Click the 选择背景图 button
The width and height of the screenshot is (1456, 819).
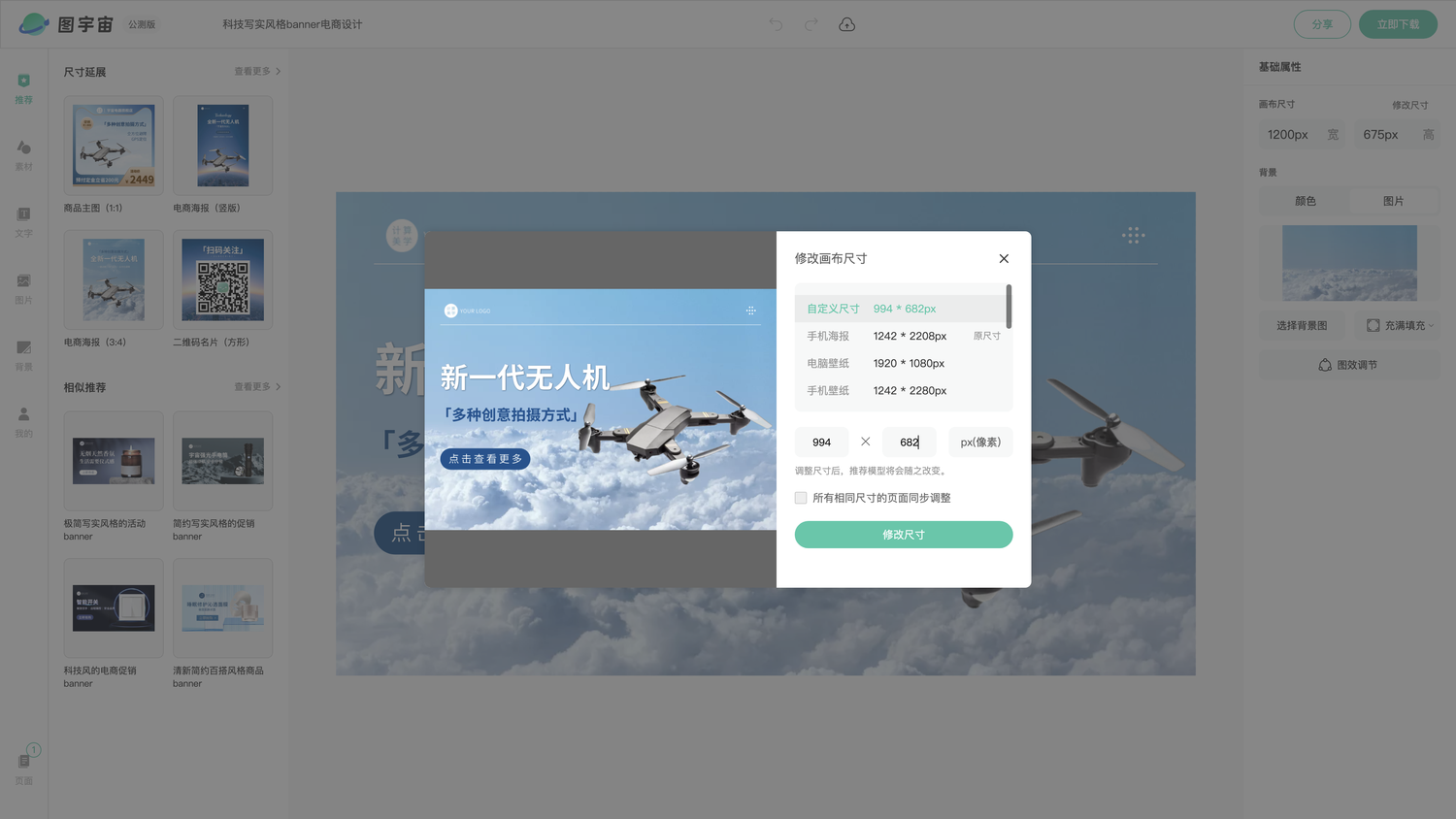1302,325
